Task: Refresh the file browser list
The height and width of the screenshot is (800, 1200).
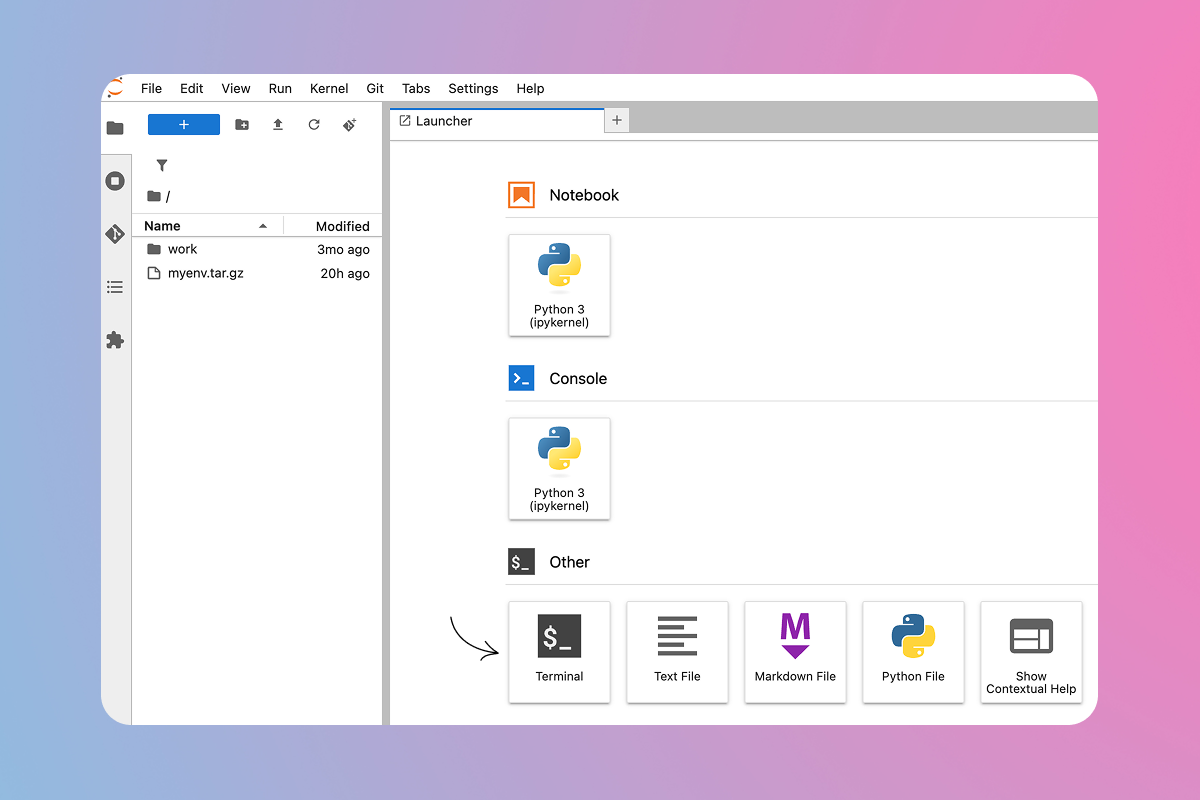Action: [x=314, y=124]
